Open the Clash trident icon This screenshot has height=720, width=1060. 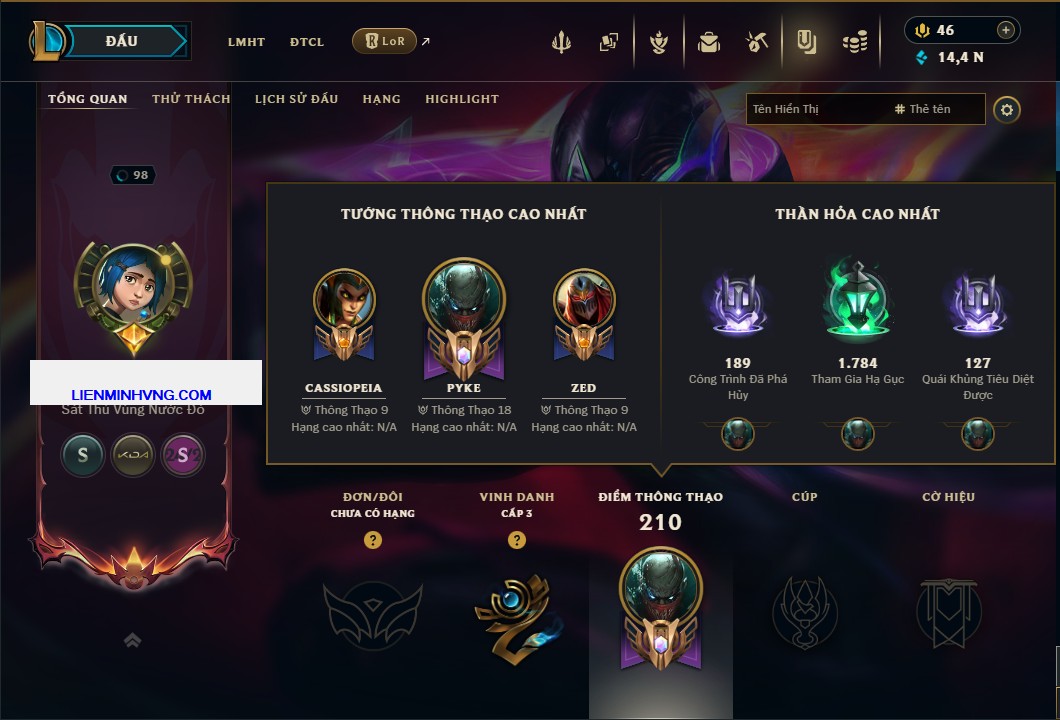coord(561,43)
